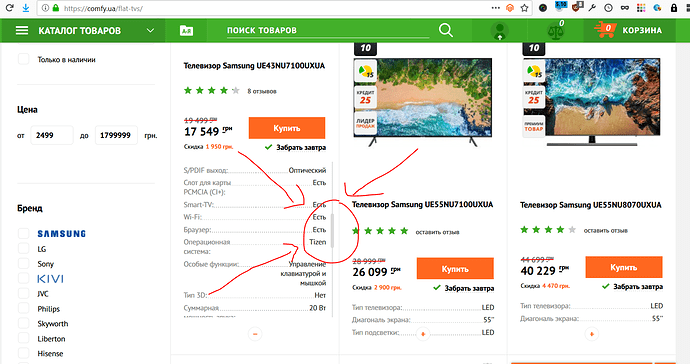Open the 'оставить отзыв' link for UE55NU7100UXUA
690x364 pixels.
(x=437, y=232)
